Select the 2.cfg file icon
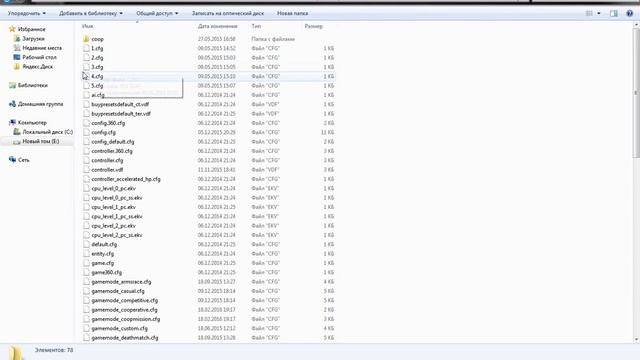This screenshot has height=360, width=640. (x=86, y=58)
